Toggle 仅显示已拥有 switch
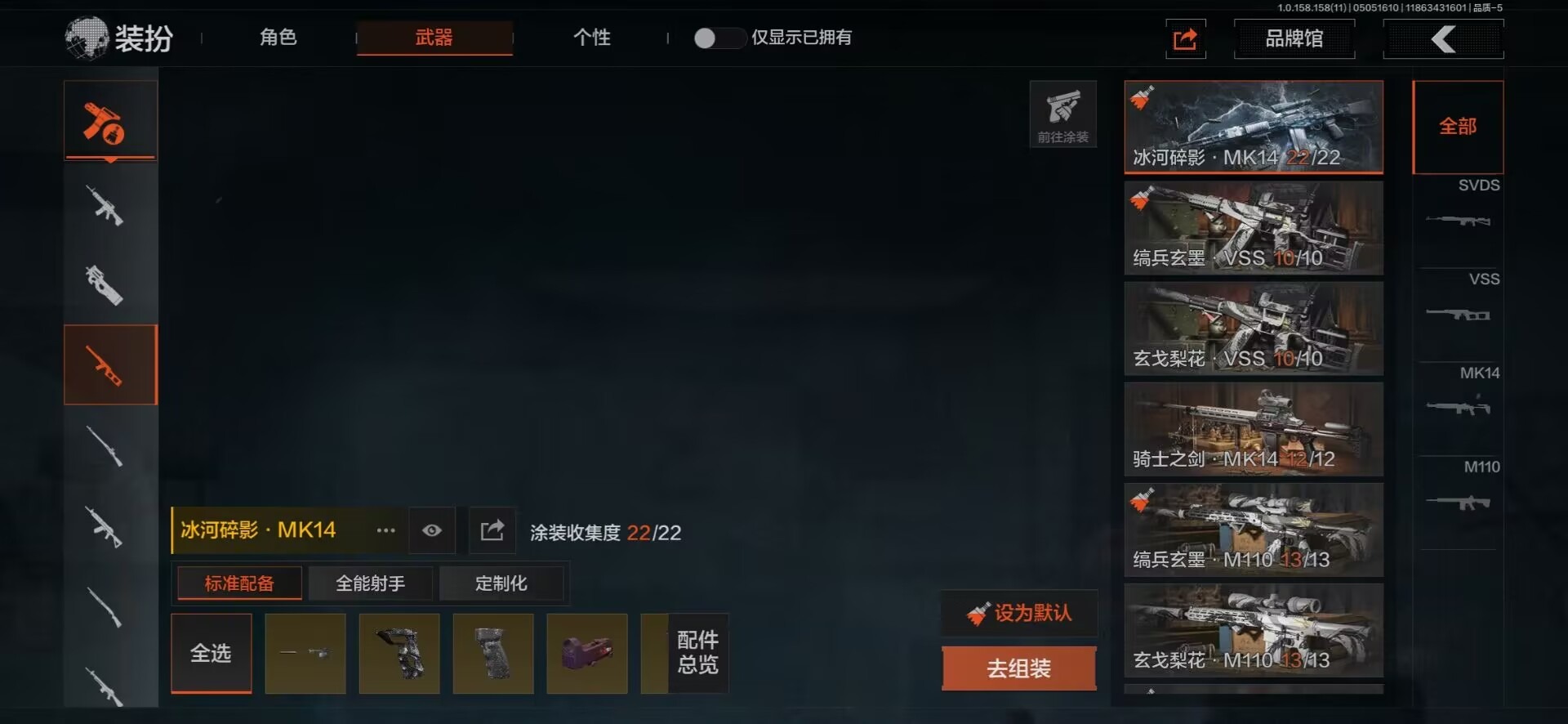The width and height of the screenshot is (1568, 724). [717, 38]
